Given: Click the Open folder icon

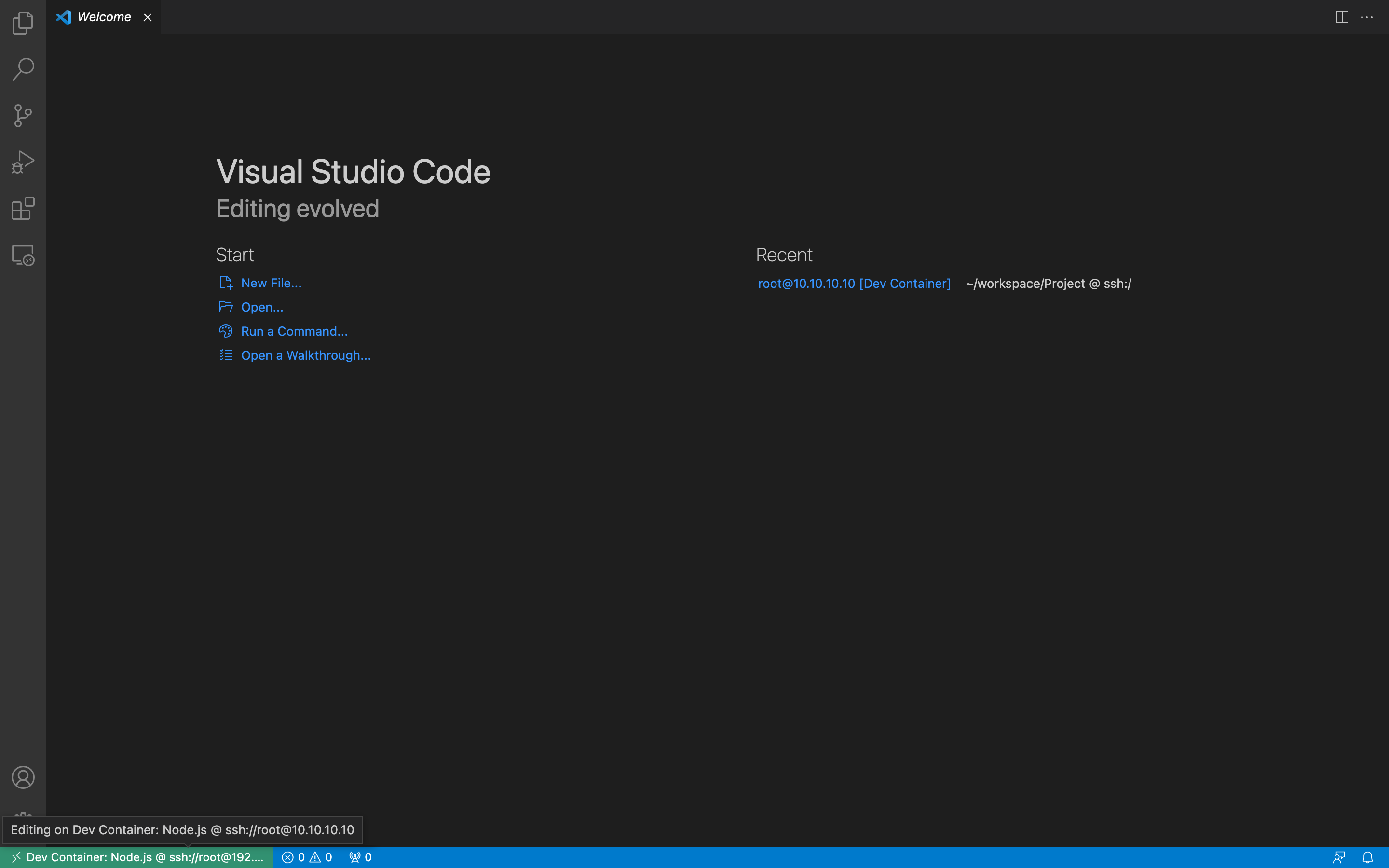Looking at the screenshot, I should coord(226,307).
